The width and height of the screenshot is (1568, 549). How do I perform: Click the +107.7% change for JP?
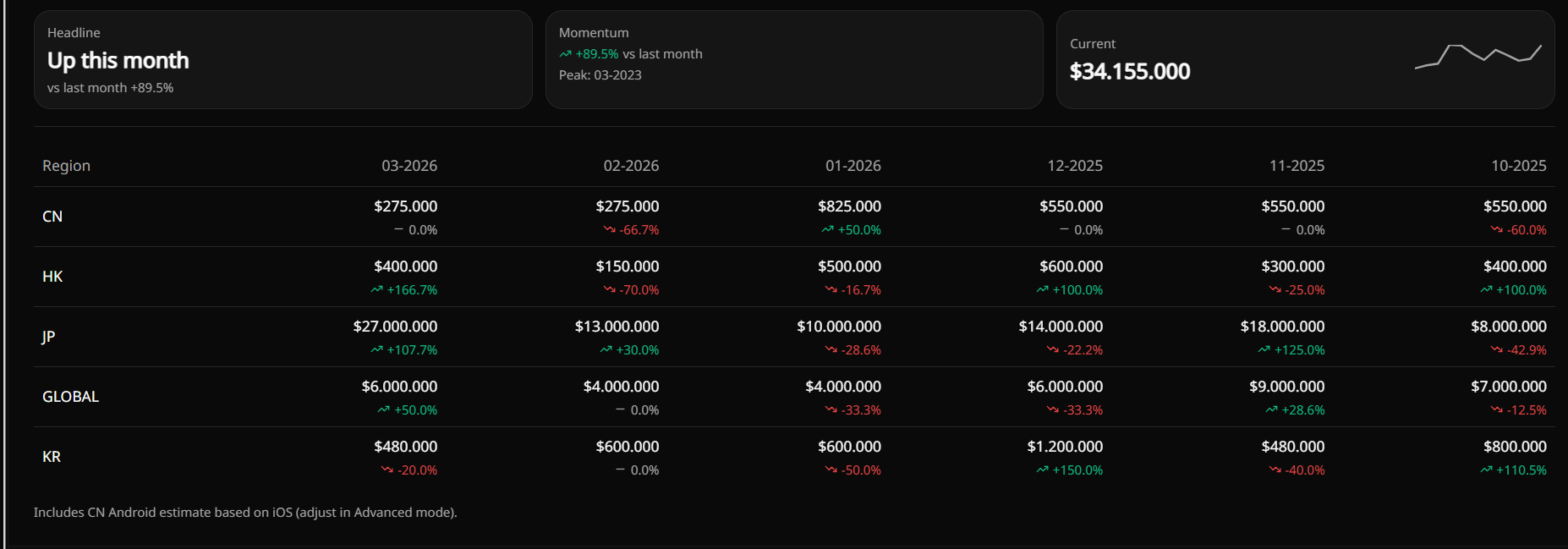pyautogui.click(x=412, y=350)
